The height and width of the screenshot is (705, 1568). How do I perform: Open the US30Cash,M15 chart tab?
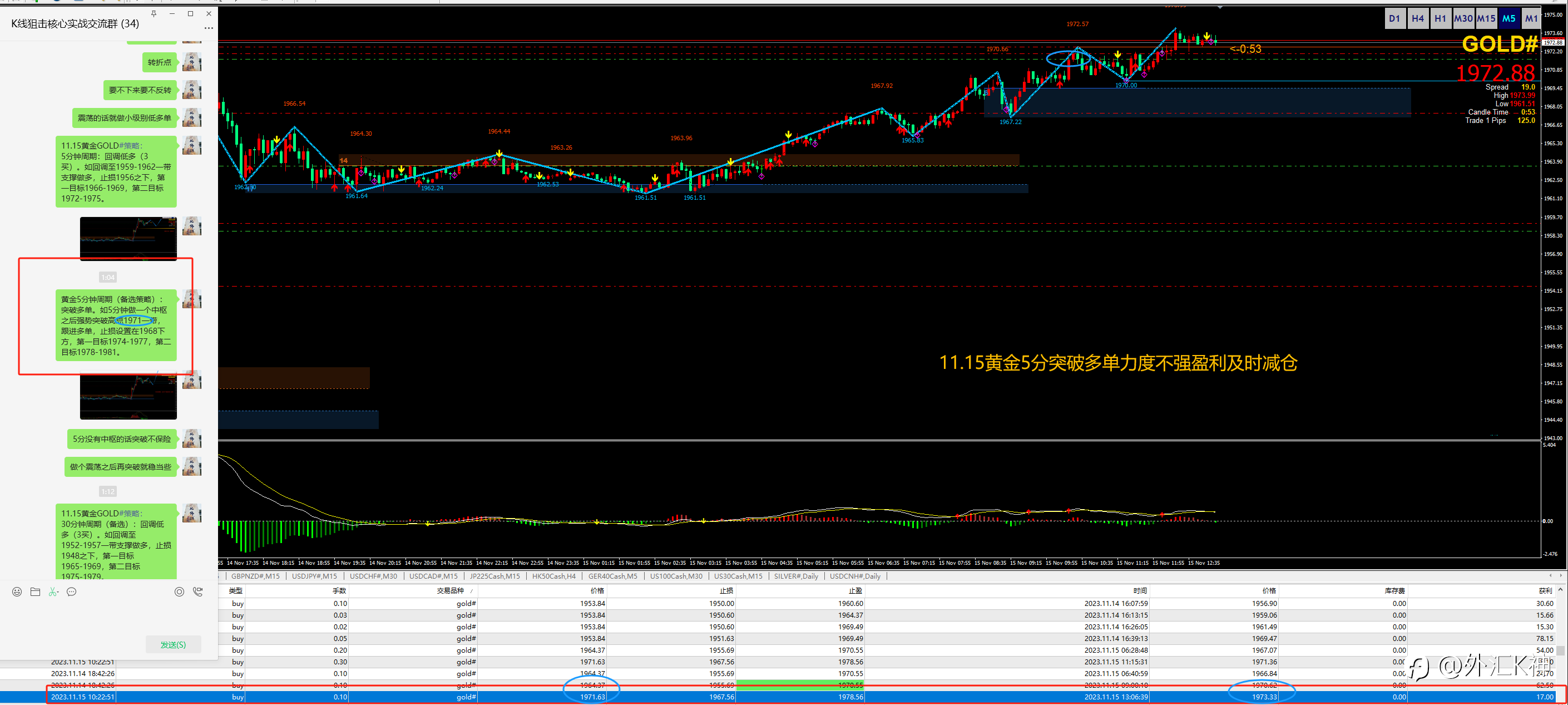(738, 576)
